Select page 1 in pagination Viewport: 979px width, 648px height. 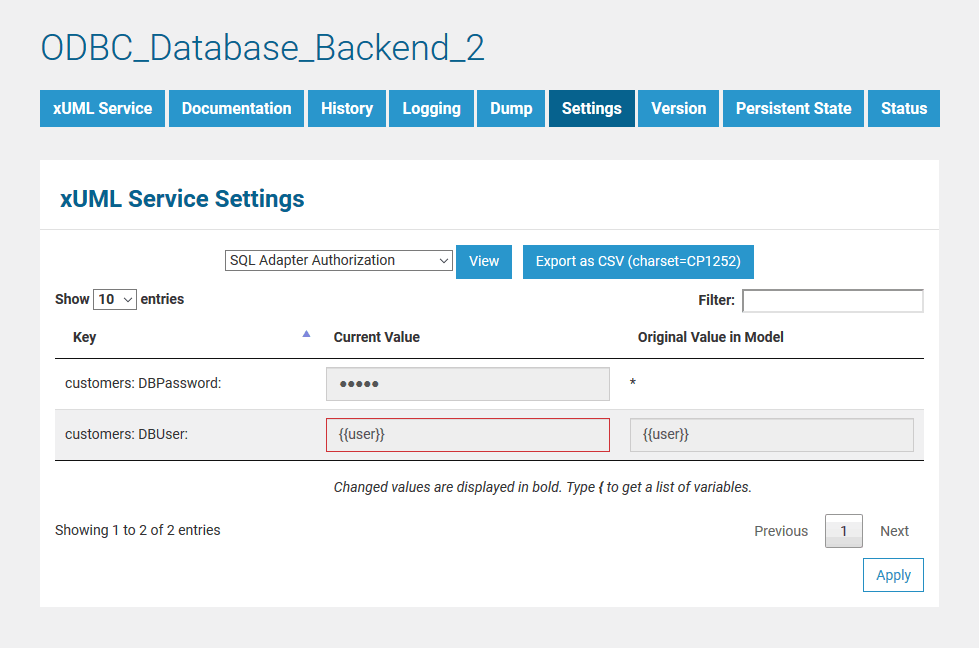(843, 531)
